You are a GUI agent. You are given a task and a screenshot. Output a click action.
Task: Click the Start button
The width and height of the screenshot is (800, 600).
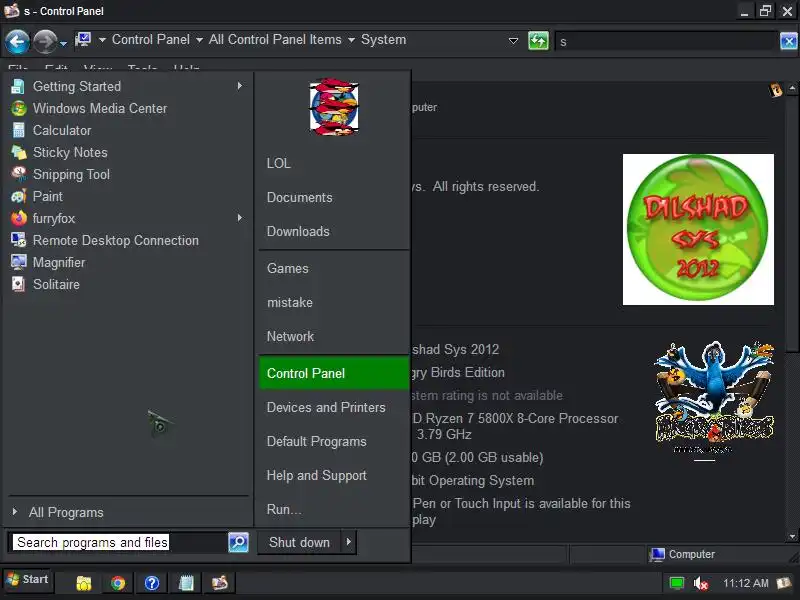(28, 580)
